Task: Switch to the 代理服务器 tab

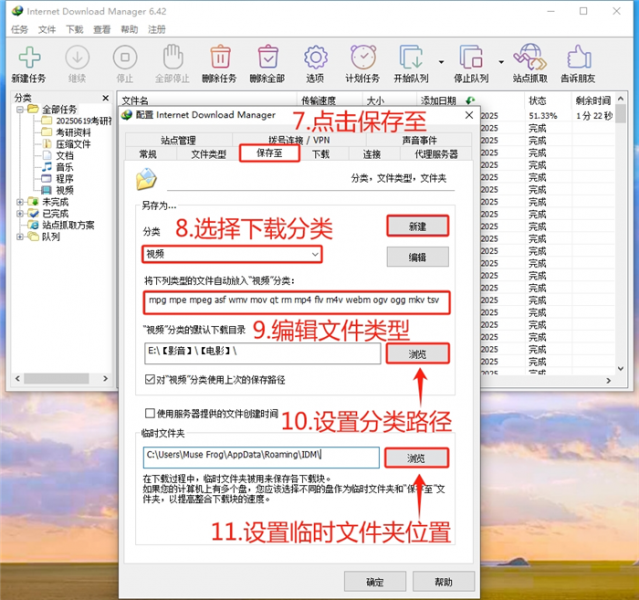Action: pos(436,154)
